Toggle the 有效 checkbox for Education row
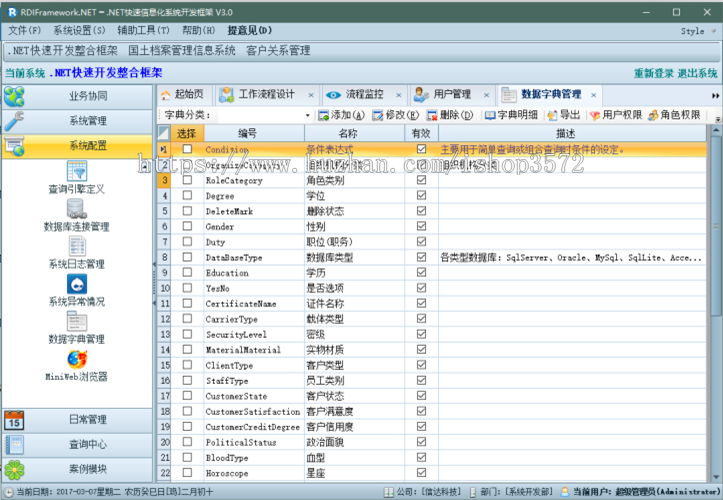The height and width of the screenshot is (500, 723). click(x=421, y=272)
